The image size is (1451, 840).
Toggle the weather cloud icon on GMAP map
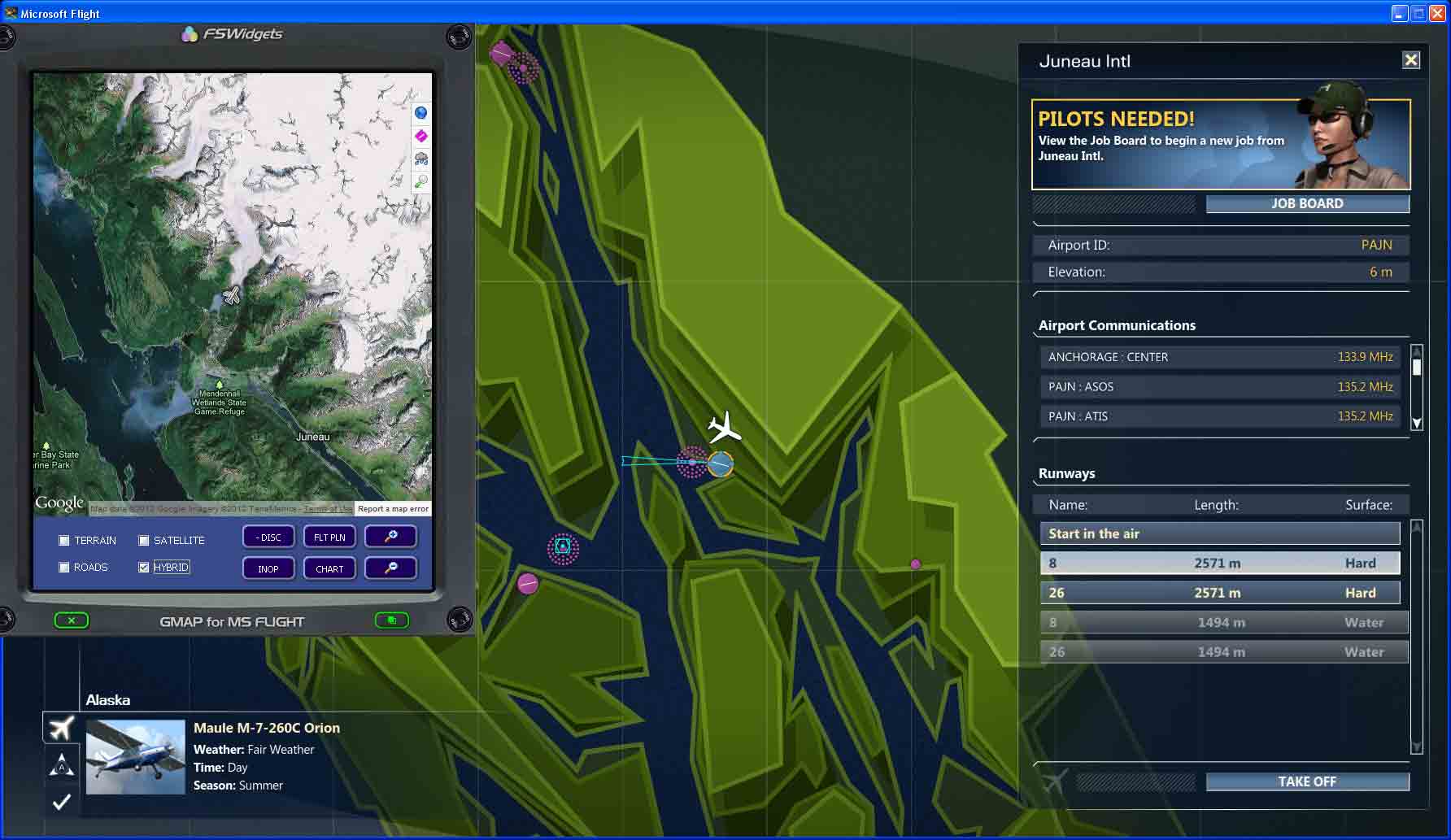click(x=420, y=159)
